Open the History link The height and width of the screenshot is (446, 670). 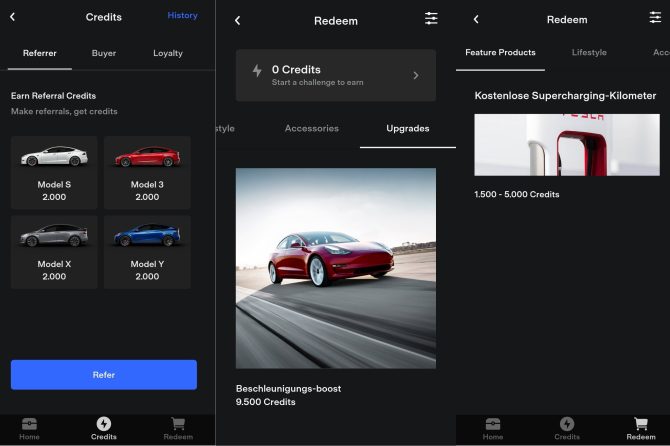182,16
